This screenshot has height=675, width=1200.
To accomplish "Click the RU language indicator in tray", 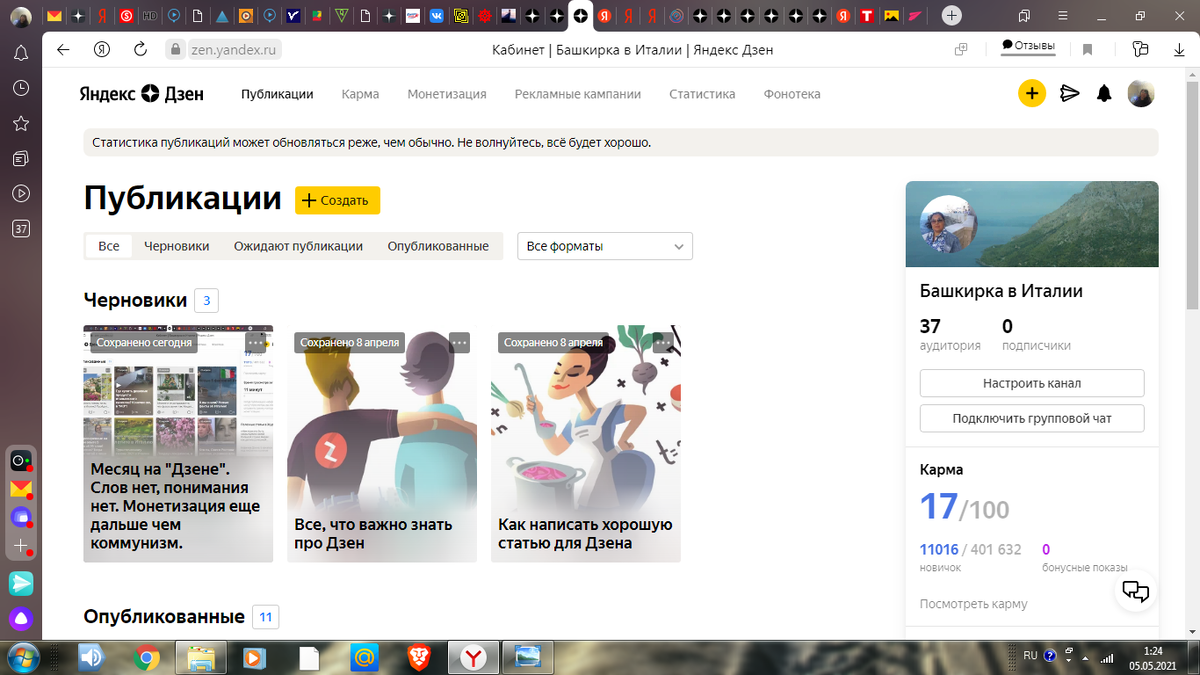I will (1030, 656).
